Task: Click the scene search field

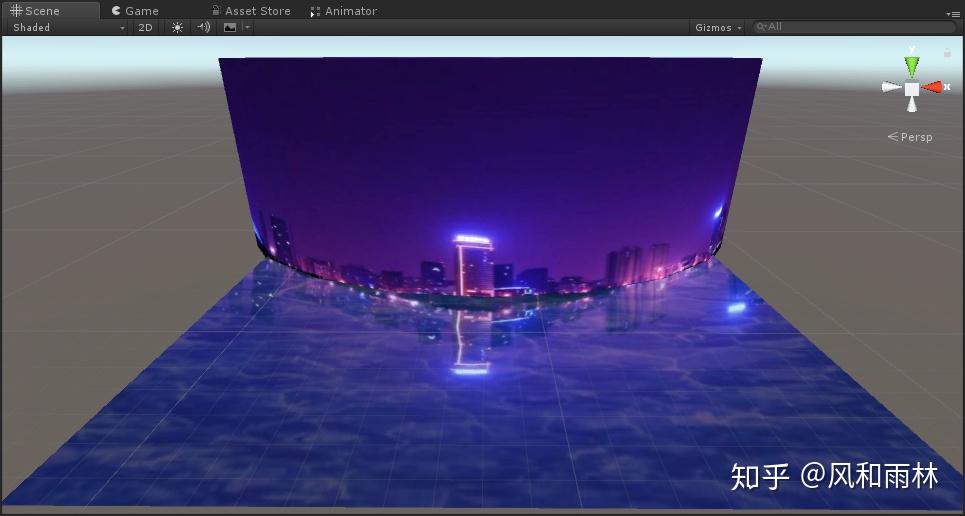Action: coord(854,26)
